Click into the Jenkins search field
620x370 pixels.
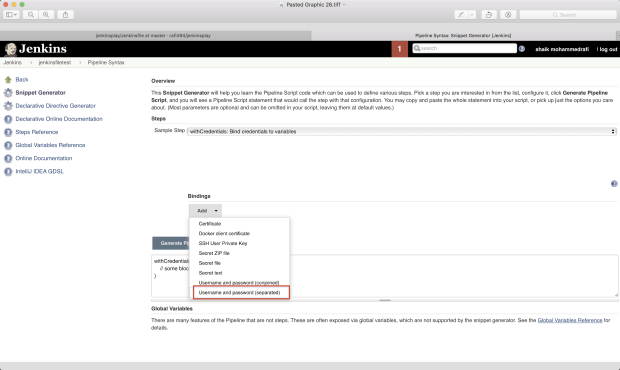464,48
